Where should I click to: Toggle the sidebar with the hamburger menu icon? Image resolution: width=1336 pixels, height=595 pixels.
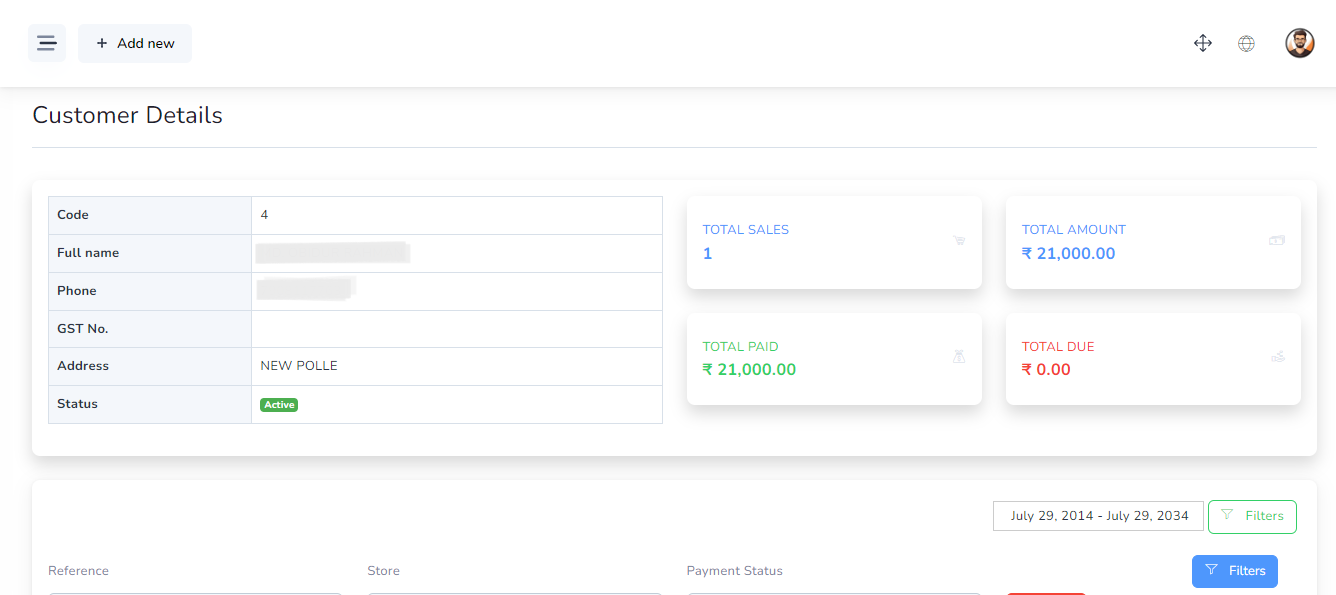click(x=46, y=43)
